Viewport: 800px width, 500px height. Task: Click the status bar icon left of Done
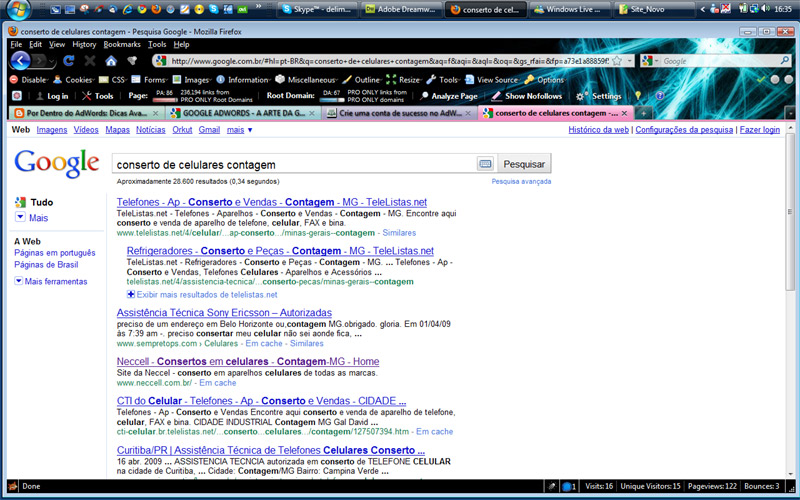[x=13, y=486]
